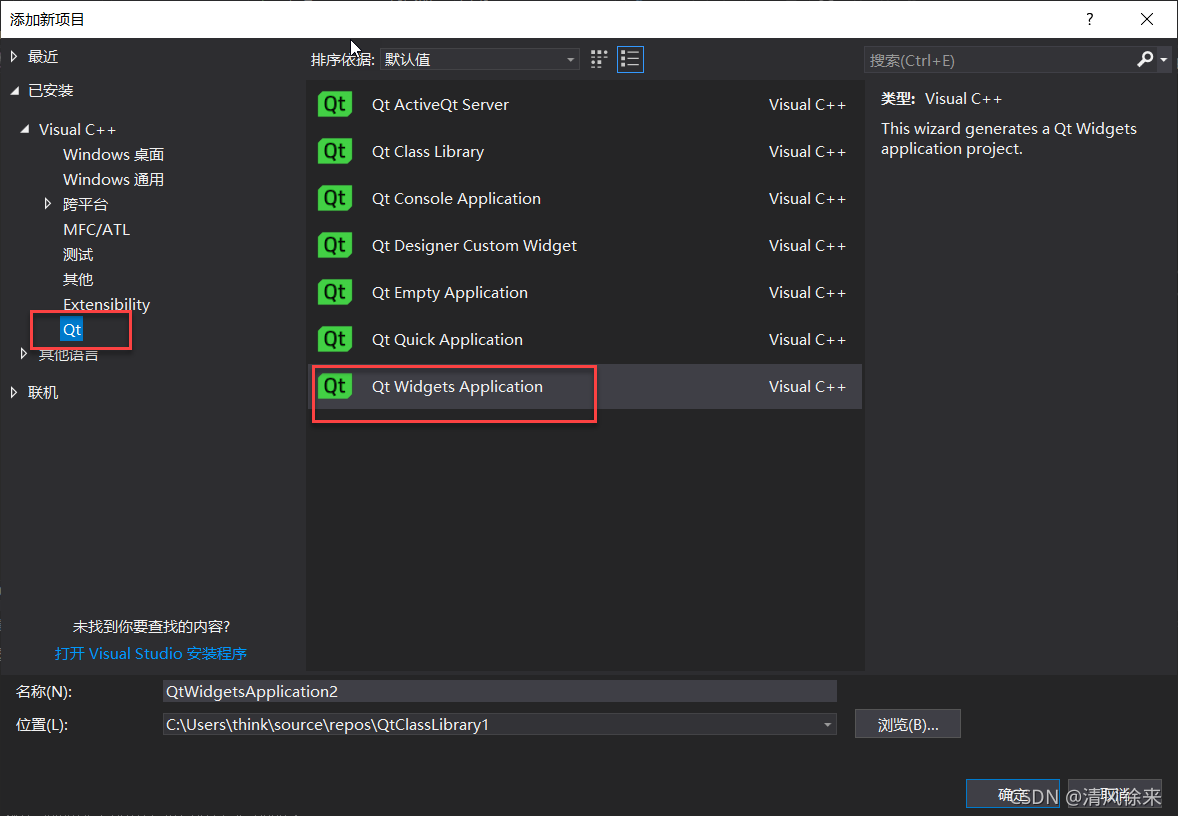Click the Qt Class Library template icon
1178x816 pixels.
tap(335, 151)
